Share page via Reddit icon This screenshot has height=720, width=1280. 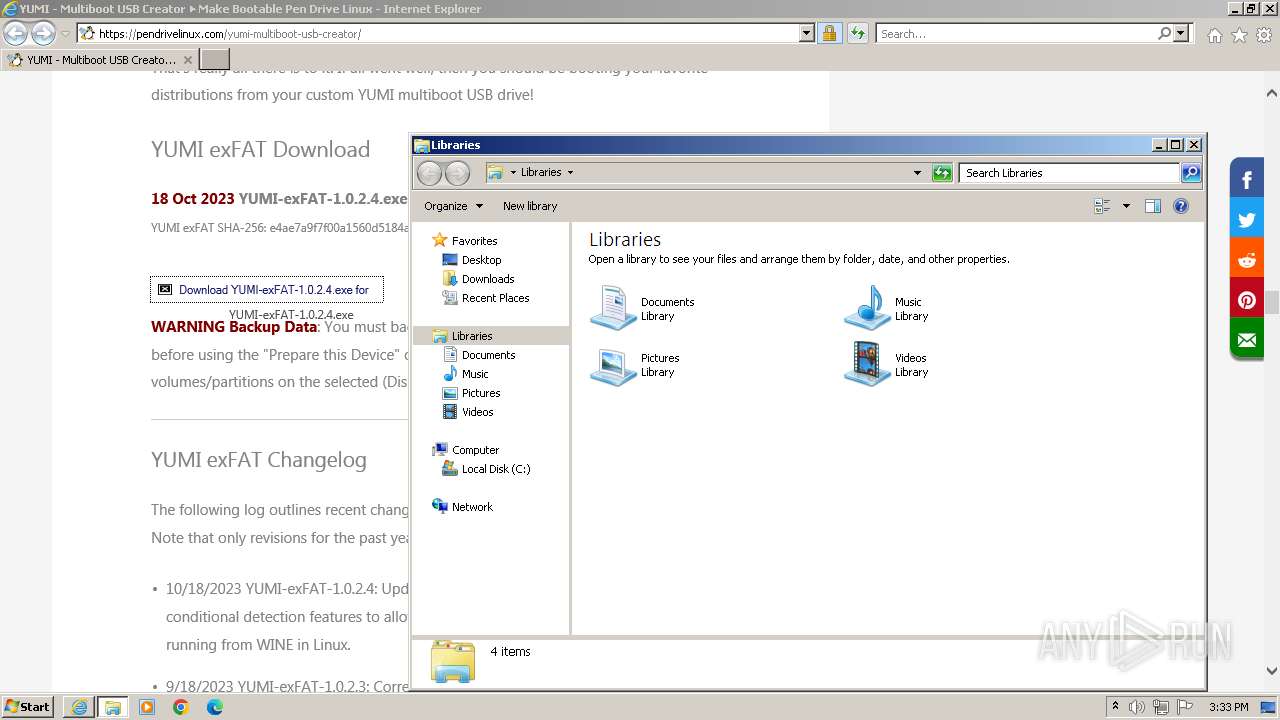click(1247, 260)
